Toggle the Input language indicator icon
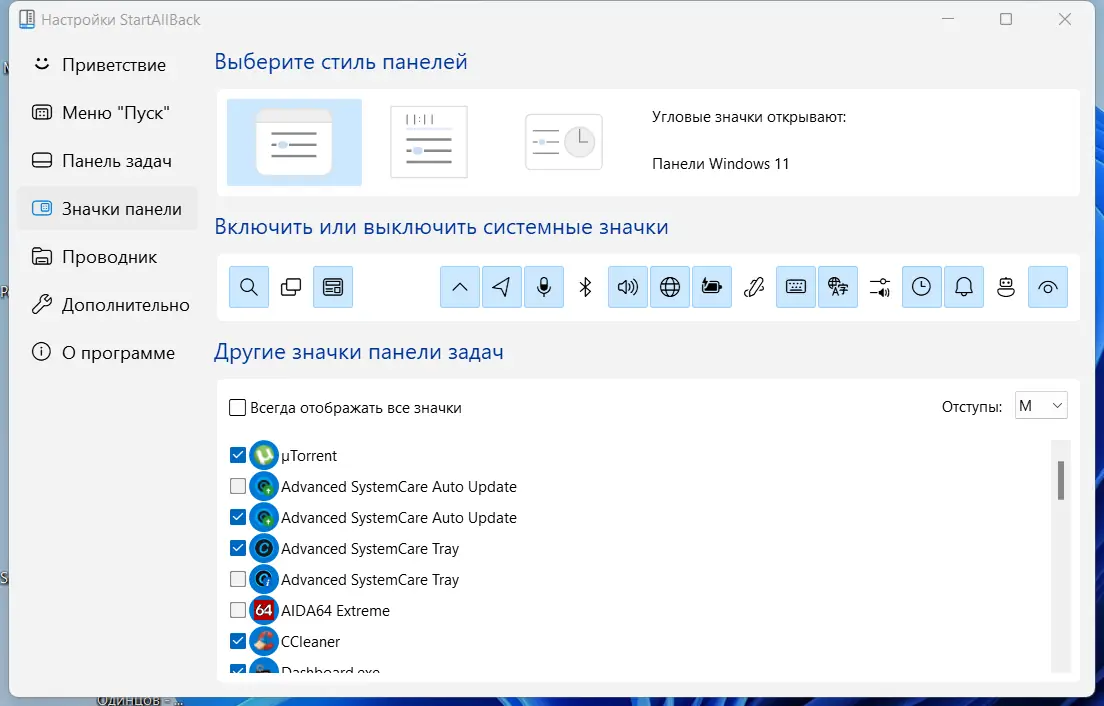Image resolution: width=1104 pixels, height=706 pixels. pyautogui.click(x=838, y=287)
